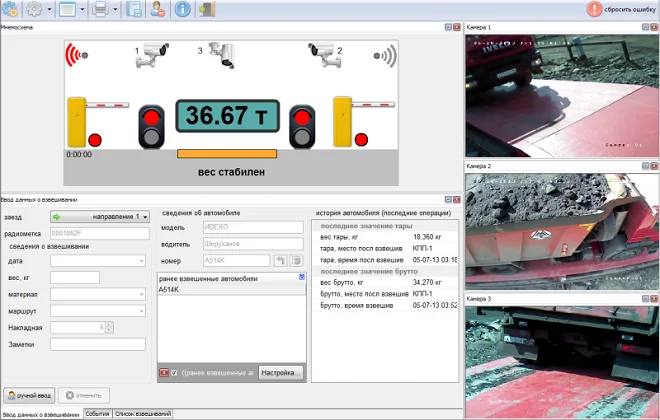Select dome camera 3 icon on the diagram
Viewport: 660px width, 420px height.
(x=222, y=54)
